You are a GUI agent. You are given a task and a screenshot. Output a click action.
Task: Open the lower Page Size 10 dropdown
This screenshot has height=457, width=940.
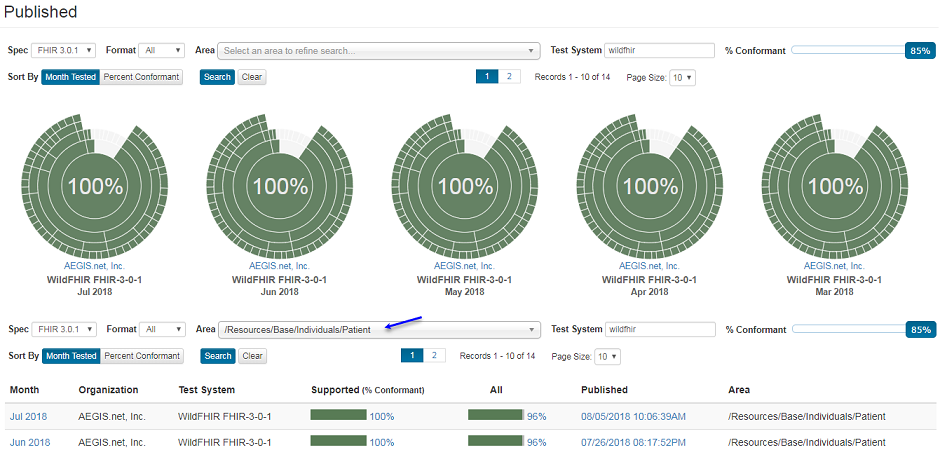tap(607, 356)
